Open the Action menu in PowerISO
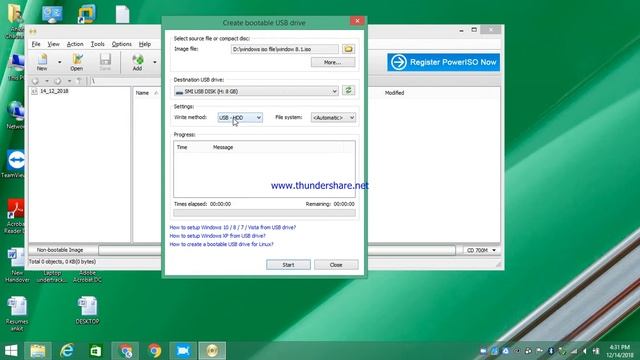 (x=75, y=44)
